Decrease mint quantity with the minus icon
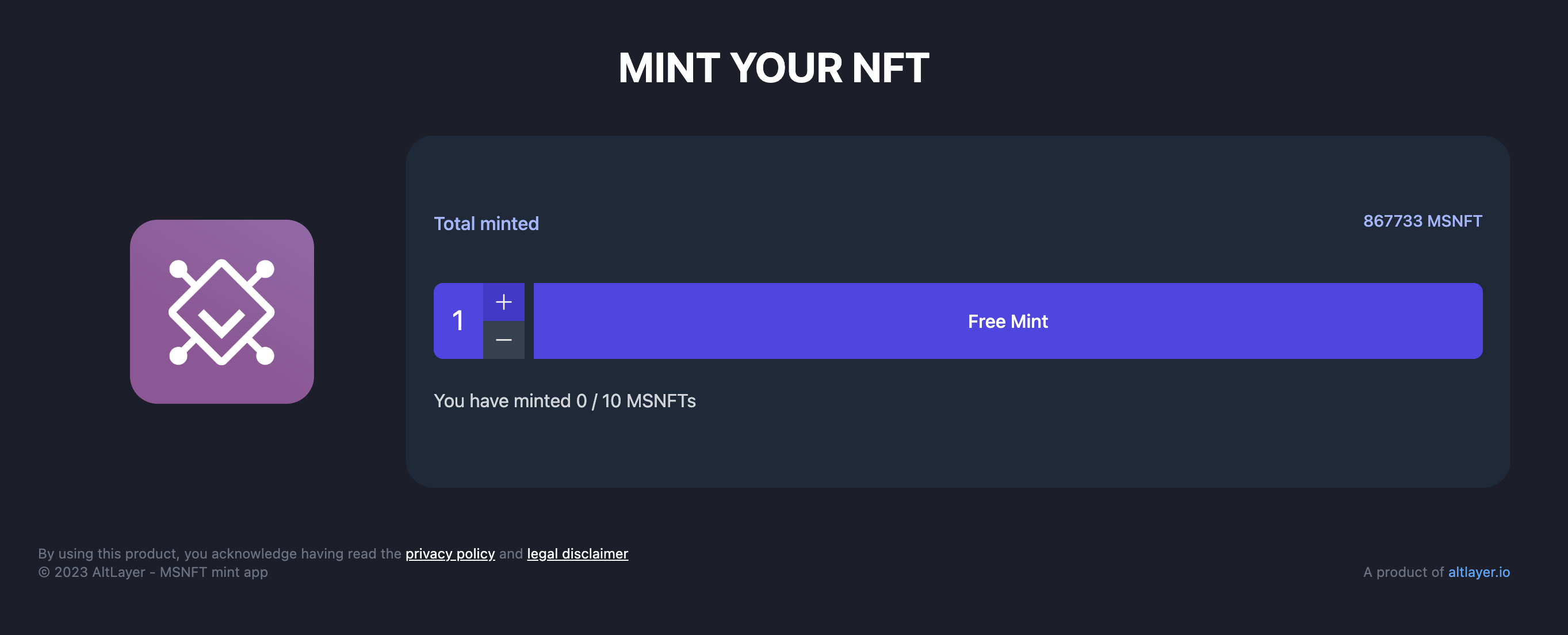The width and height of the screenshot is (1568, 635). pos(503,340)
